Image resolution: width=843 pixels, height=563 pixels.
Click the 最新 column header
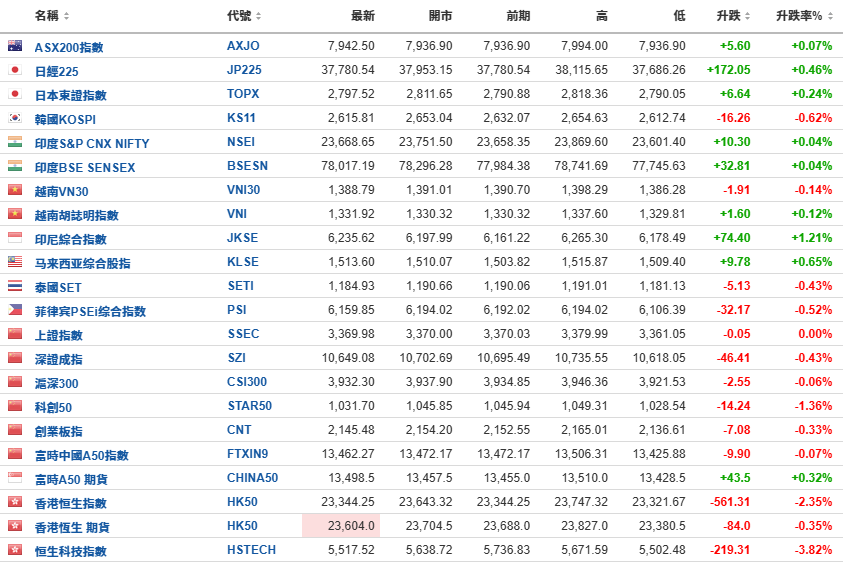pyautogui.click(x=363, y=16)
